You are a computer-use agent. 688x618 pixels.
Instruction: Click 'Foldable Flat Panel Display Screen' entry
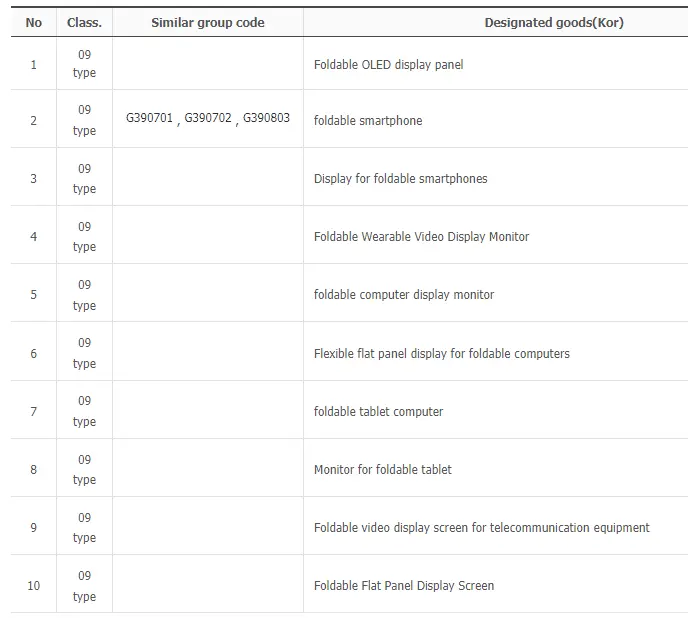coord(404,586)
